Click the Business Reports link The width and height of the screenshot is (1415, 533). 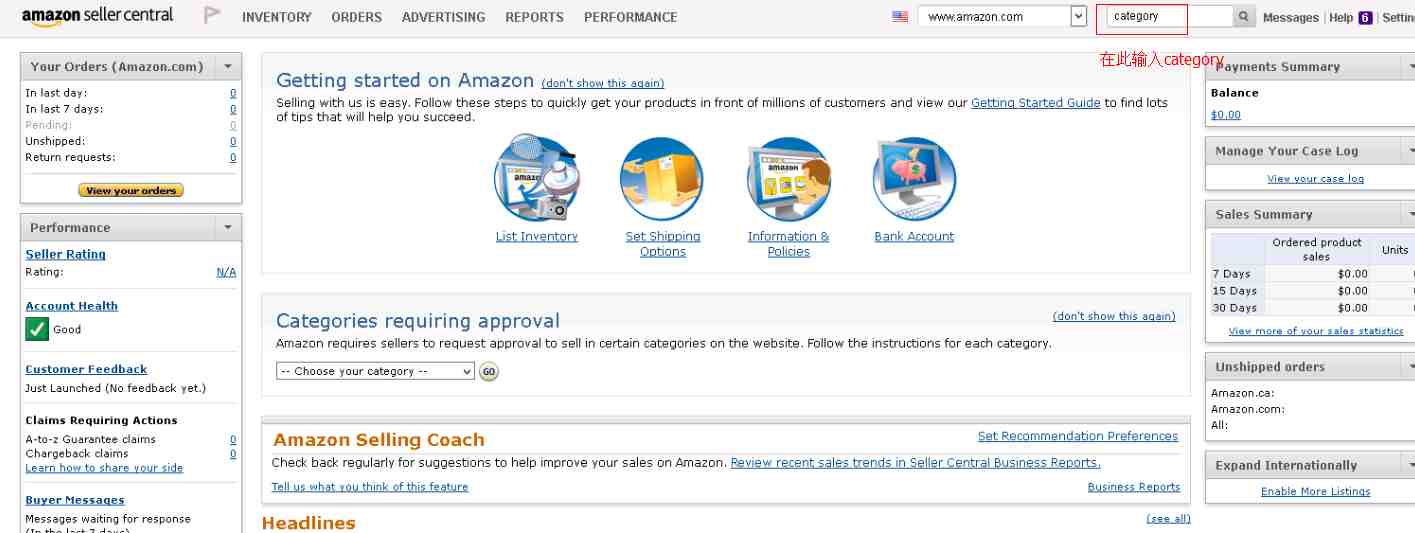coord(1134,487)
